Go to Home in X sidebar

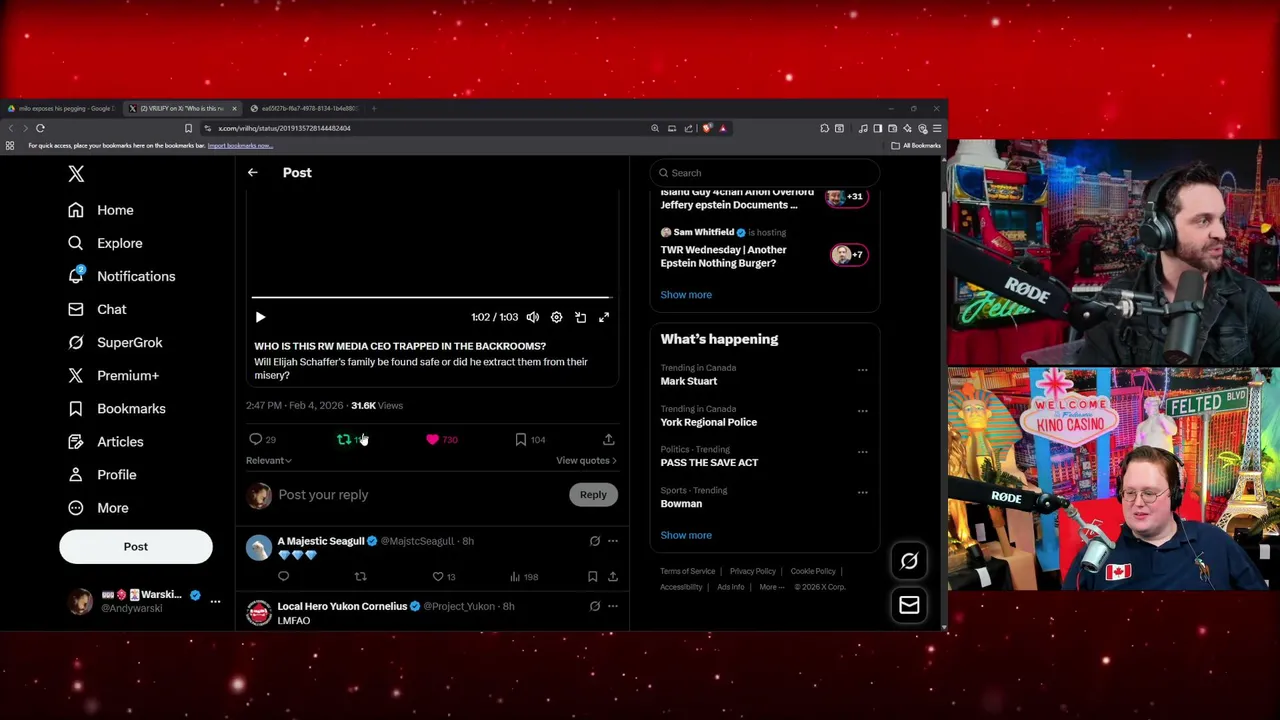tap(100, 210)
